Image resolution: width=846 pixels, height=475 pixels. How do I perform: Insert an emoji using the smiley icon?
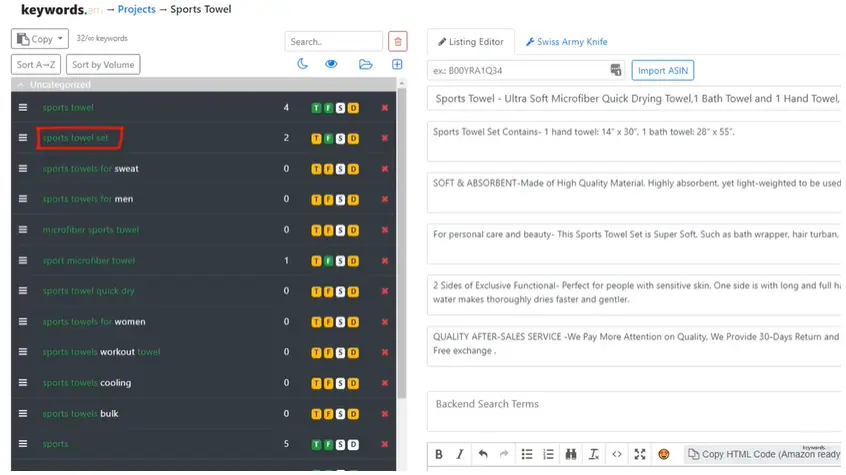coord(664,454)
